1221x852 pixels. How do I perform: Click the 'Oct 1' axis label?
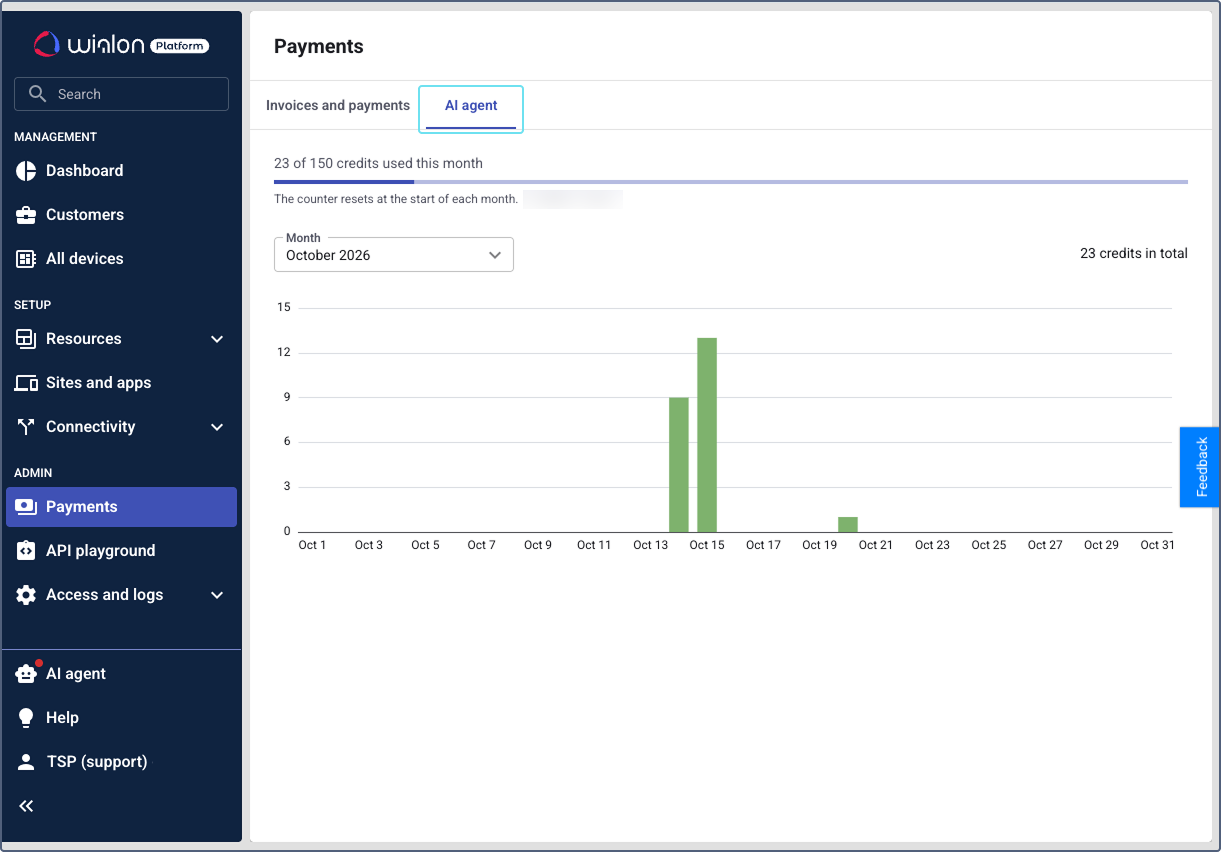pyautogui.click(x=312, y=545)
